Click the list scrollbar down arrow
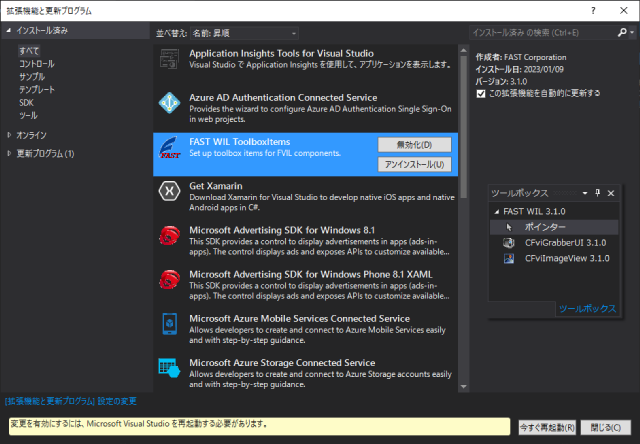This screenshot has width=640, height=444. [463, 386]
